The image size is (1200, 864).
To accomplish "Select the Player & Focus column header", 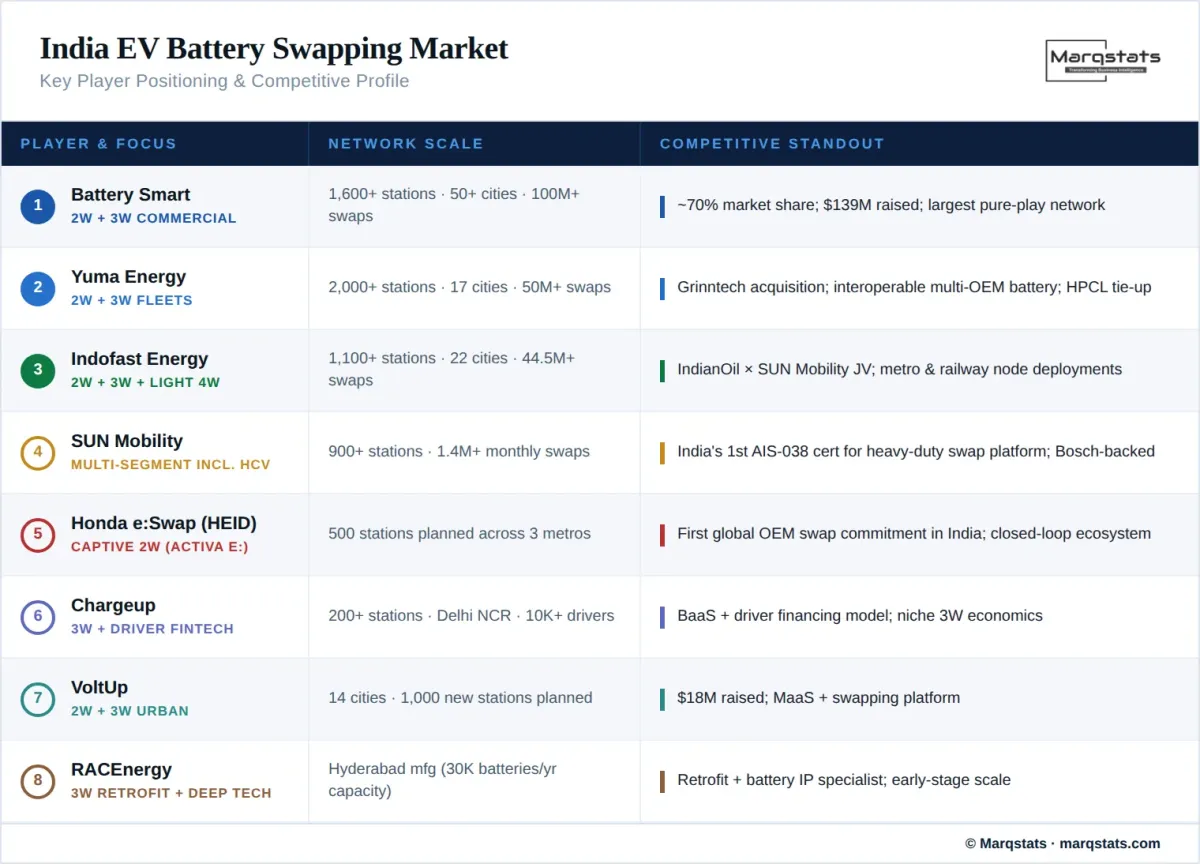I will (98, 144).
